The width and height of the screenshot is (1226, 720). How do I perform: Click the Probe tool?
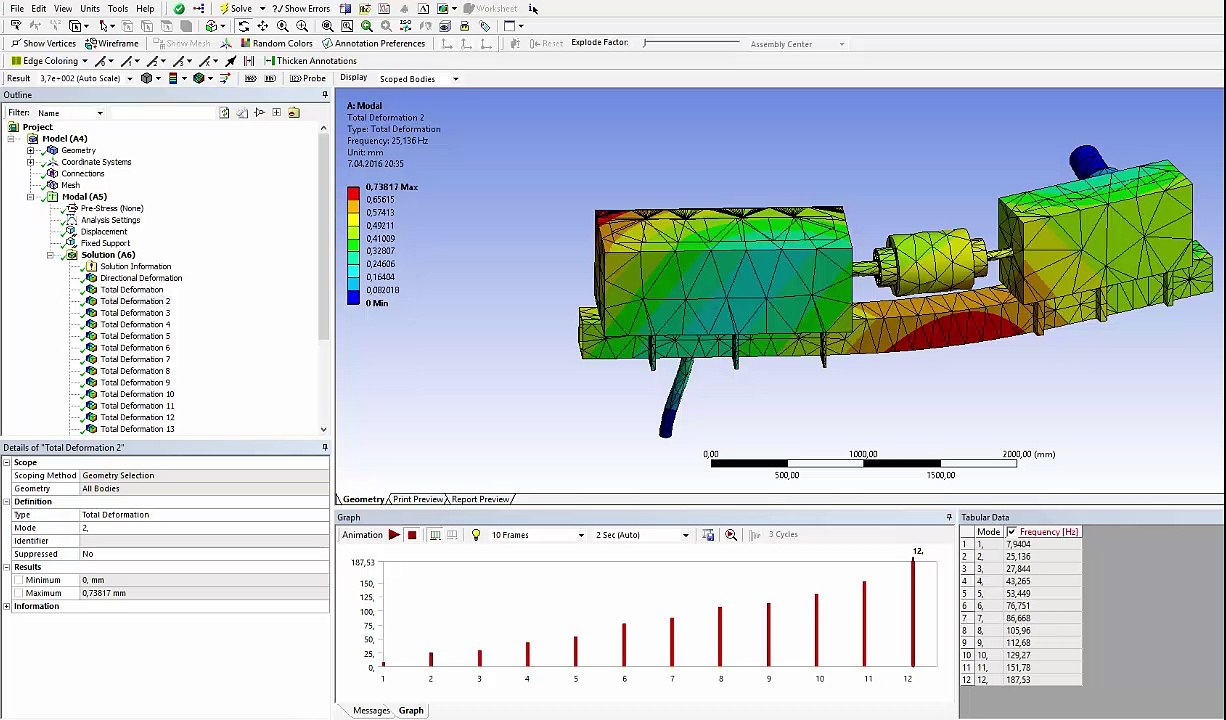point(308,78)
